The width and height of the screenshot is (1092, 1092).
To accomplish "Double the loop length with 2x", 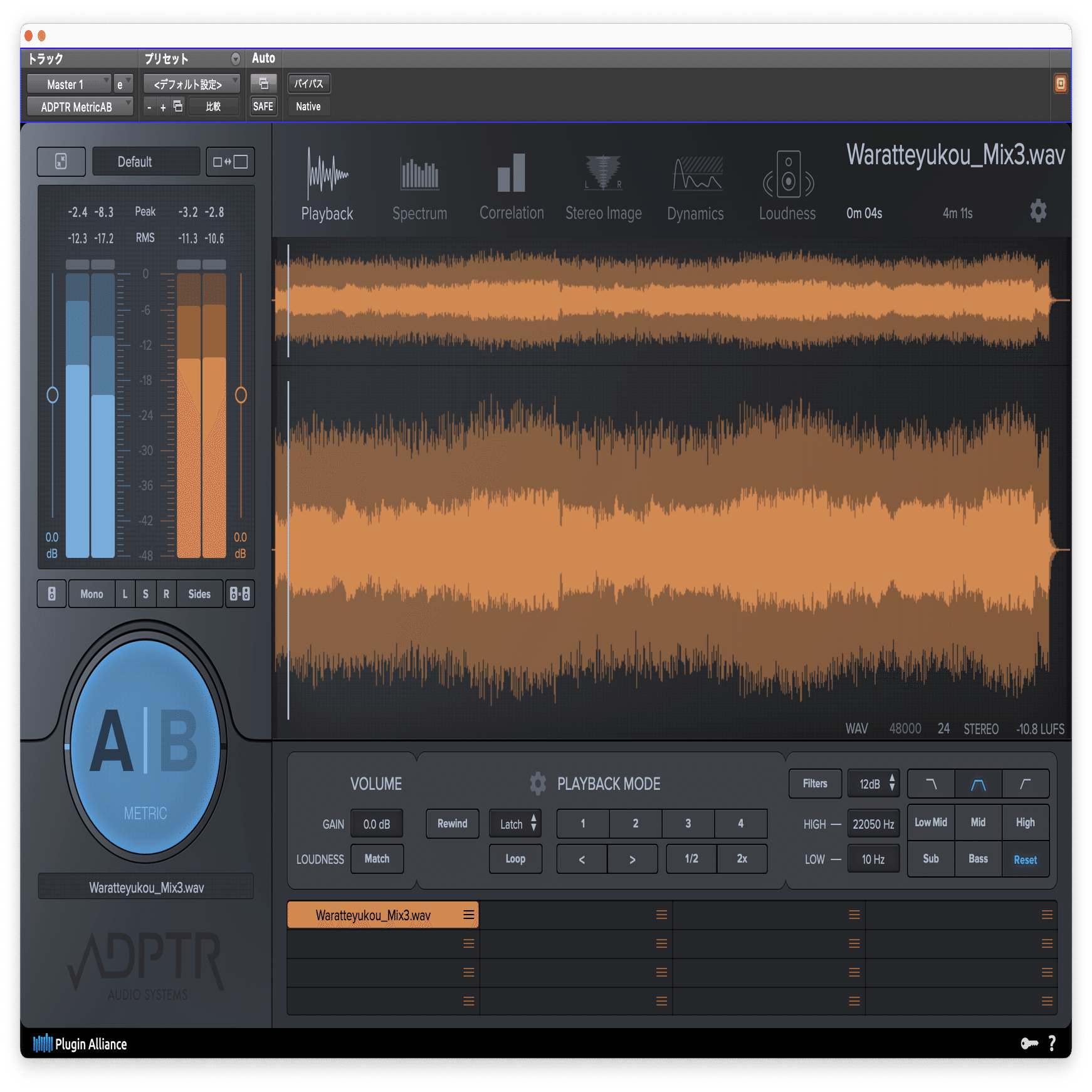I will point(742,859).
